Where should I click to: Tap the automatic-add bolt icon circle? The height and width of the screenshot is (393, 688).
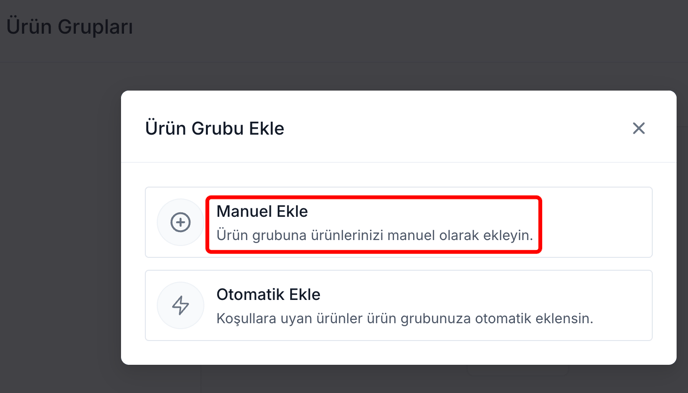point(180,305)
